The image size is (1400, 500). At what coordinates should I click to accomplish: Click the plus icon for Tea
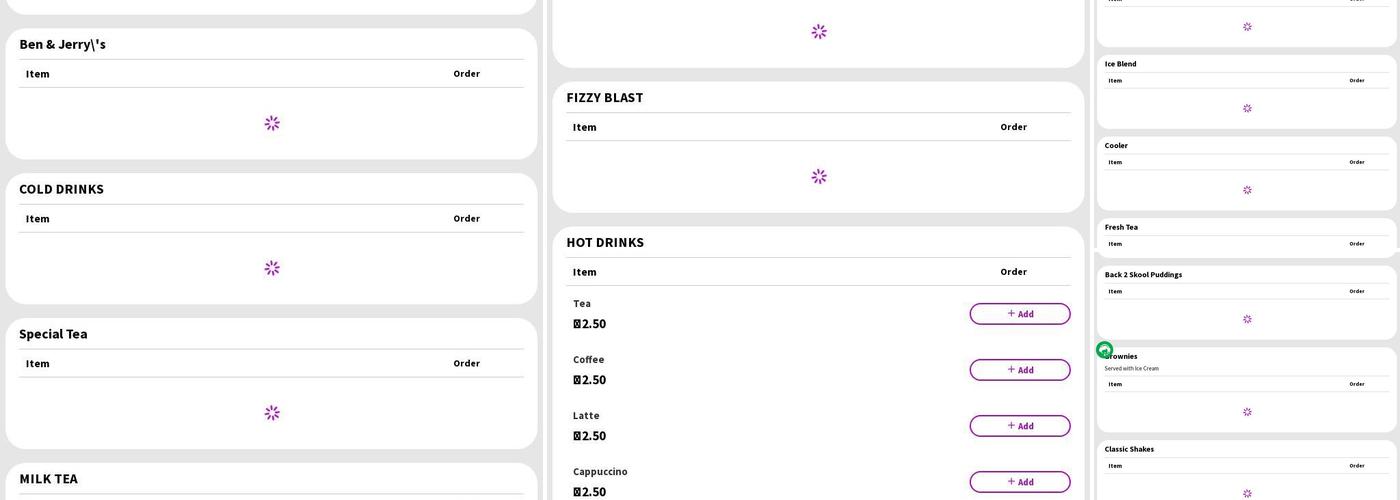(1011, 313)
